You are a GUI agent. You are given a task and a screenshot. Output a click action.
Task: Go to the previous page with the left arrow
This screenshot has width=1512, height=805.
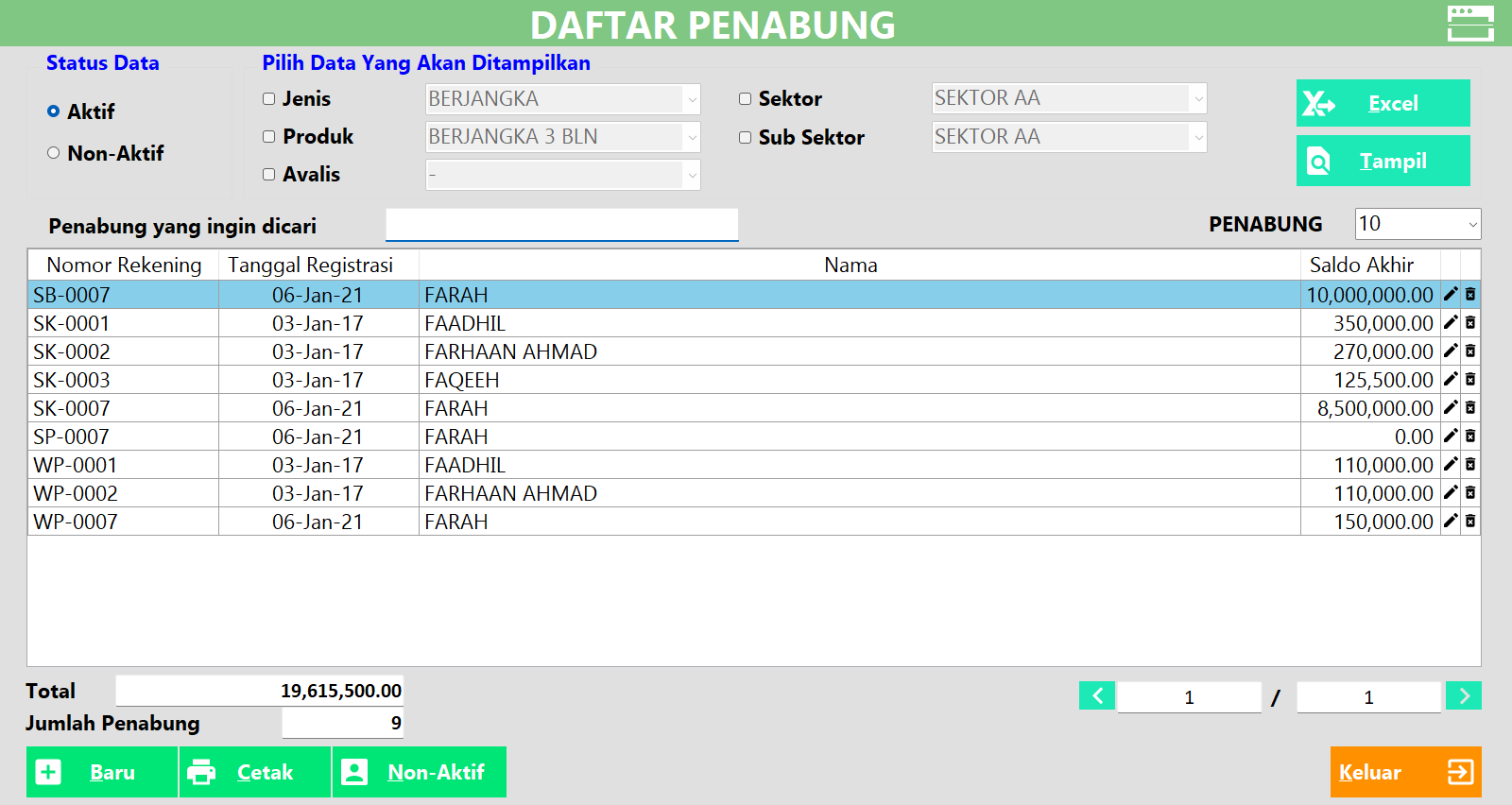[x=1097, y=696]
